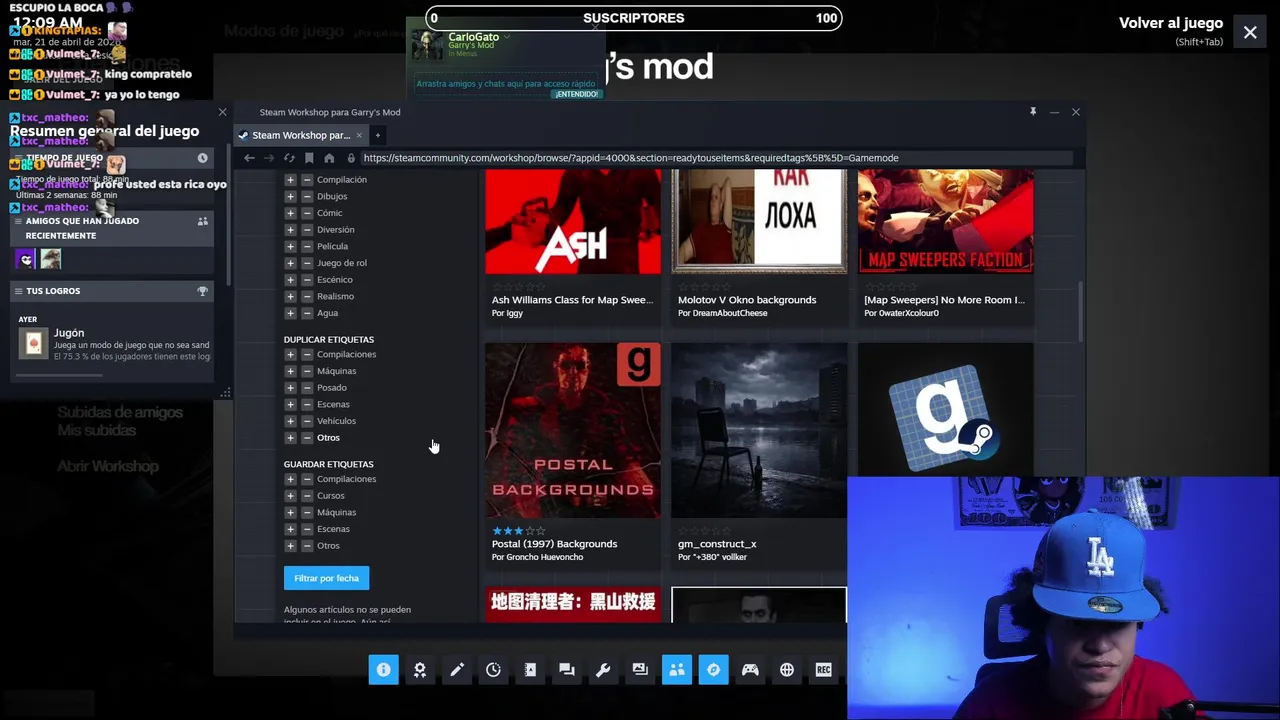Screen dimensions: 1280x720
Task: Click Modos de juego in background page
Action: (284, 31)
